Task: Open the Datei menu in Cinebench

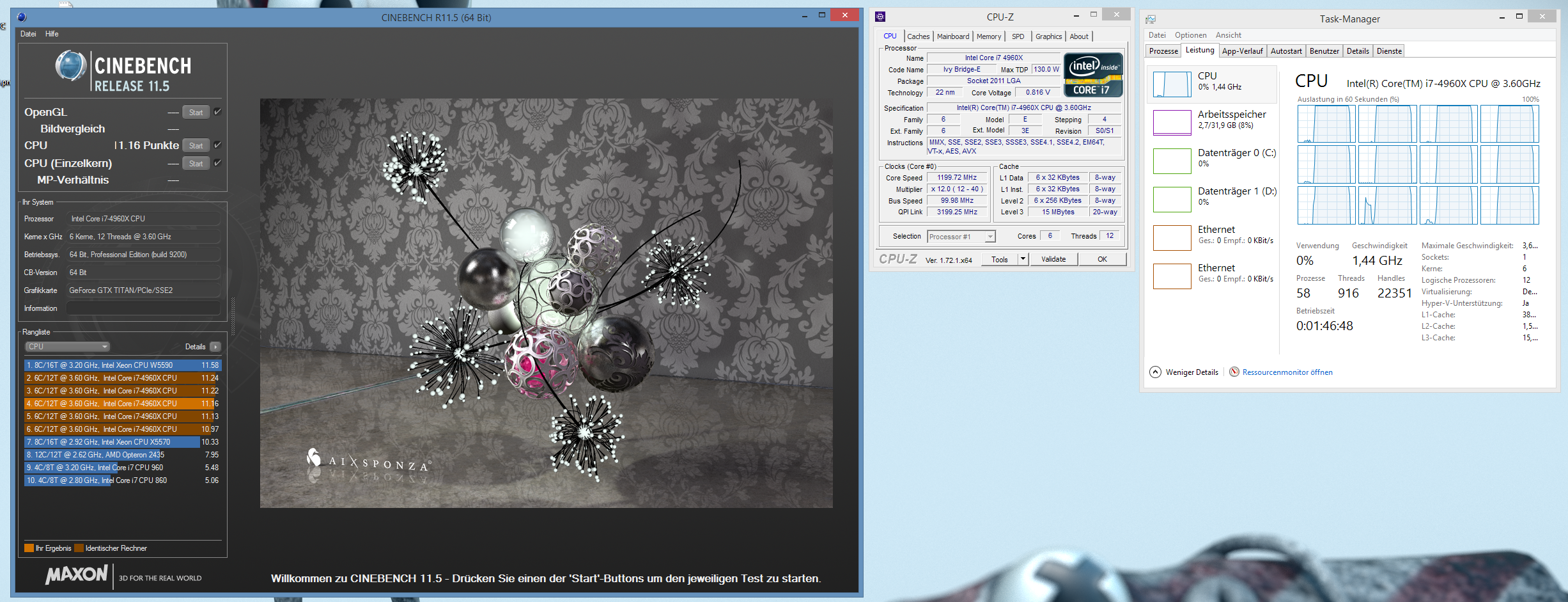Action: [28, 34]
